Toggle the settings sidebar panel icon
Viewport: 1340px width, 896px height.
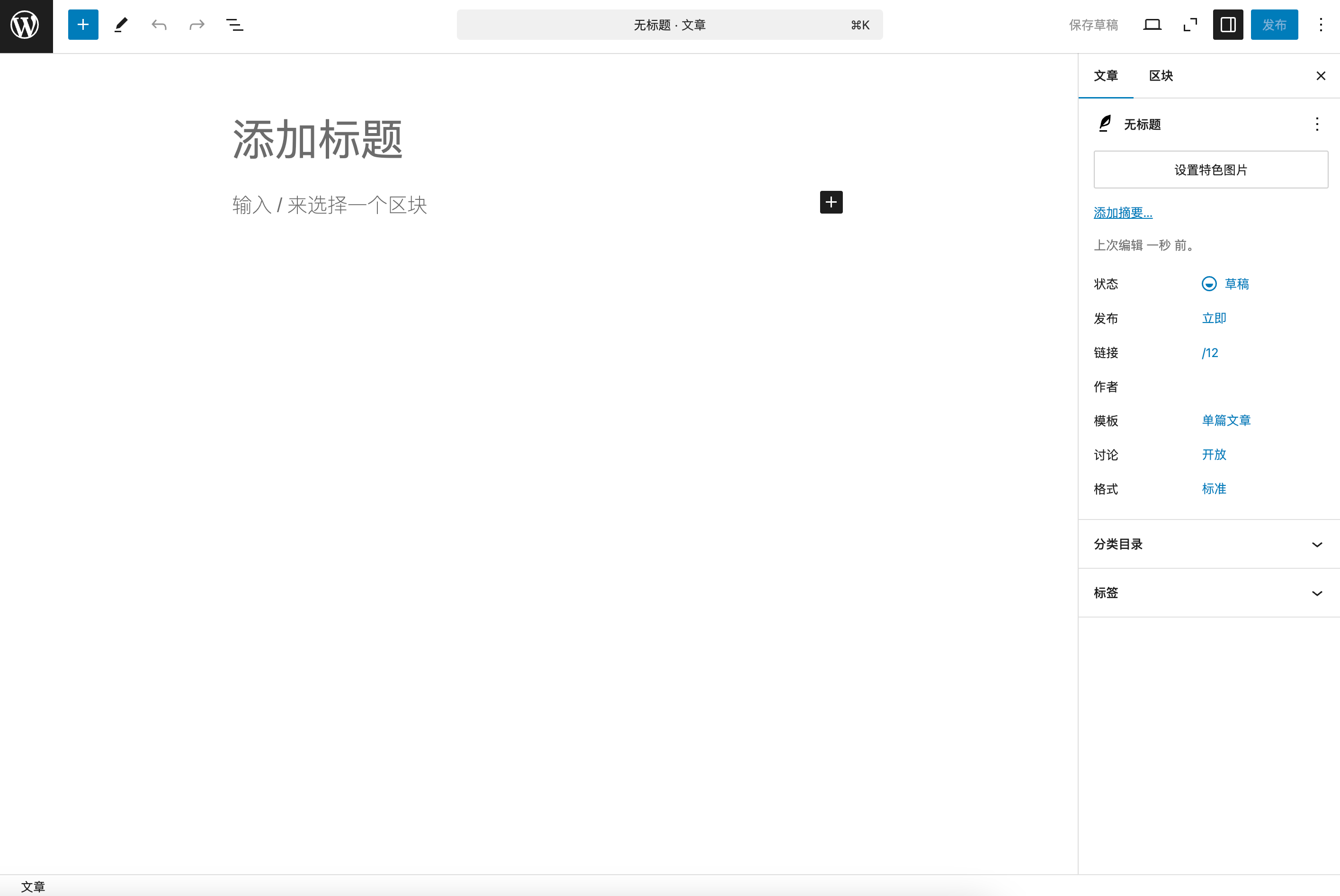click(1227, 25)
